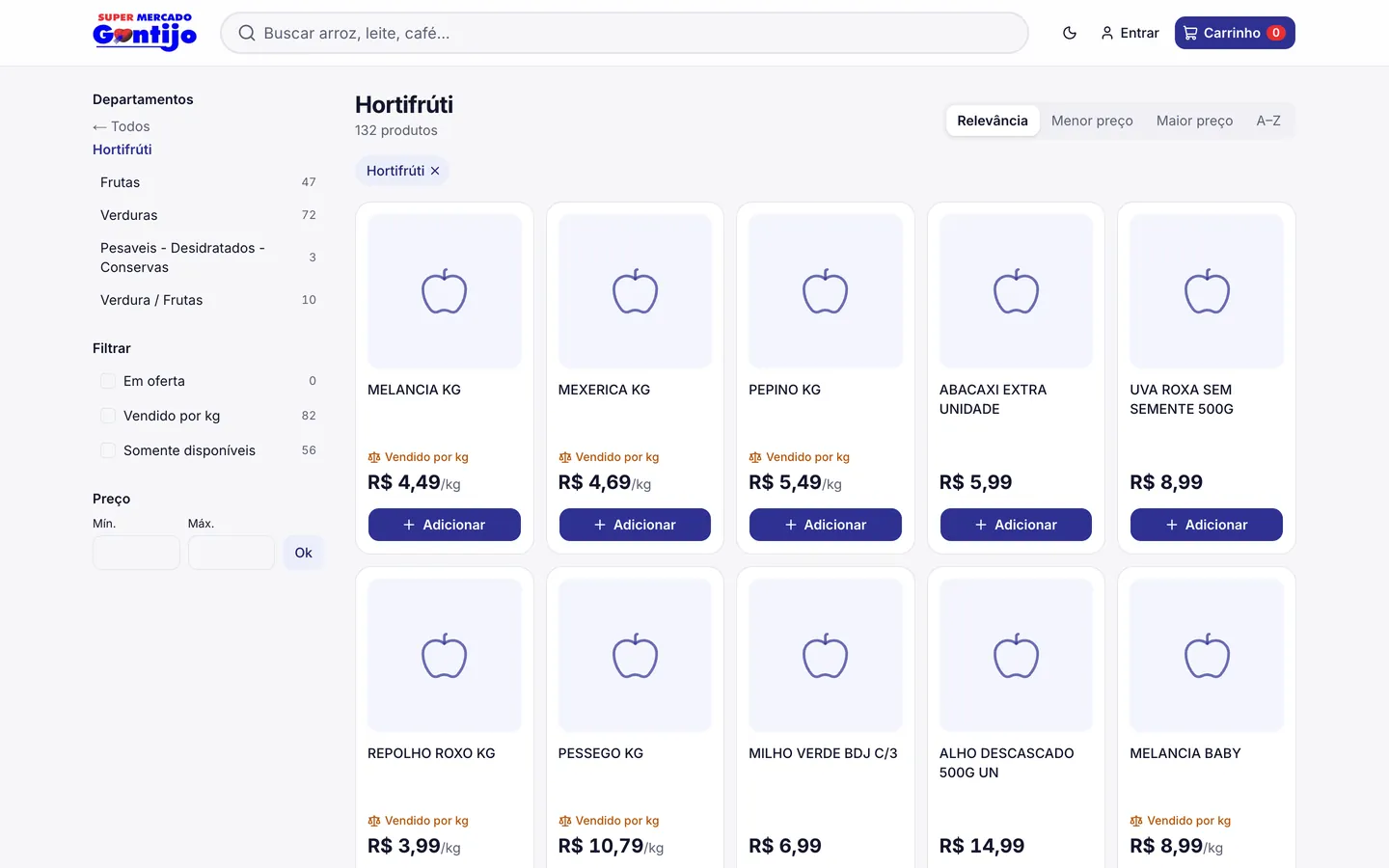Click the search magnifier icon
Screen dimensions: 1389x868
pyautogui.click(x=247, y=33)
